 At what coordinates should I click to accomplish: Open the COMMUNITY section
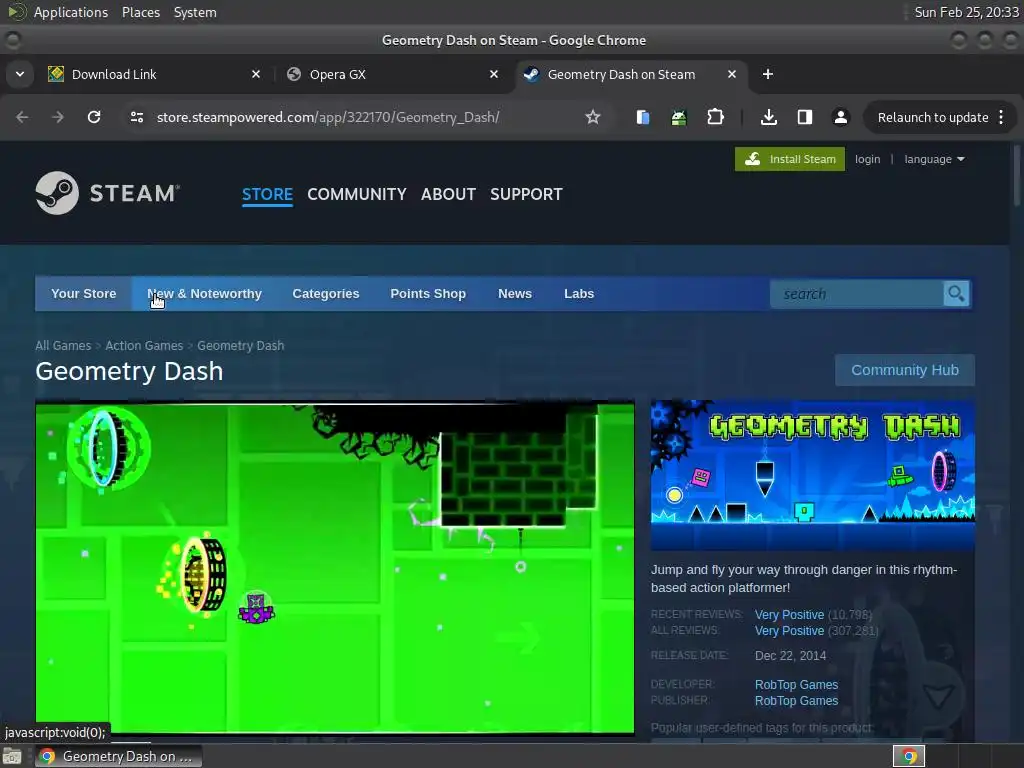357,194
